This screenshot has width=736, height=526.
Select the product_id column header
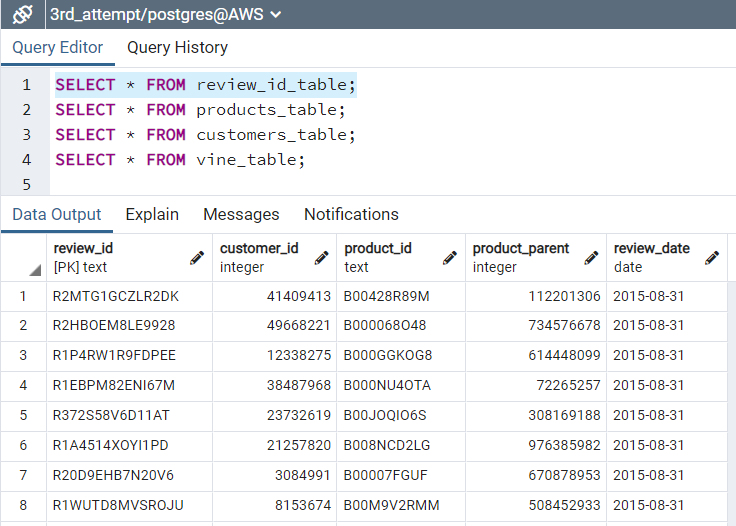401,258
